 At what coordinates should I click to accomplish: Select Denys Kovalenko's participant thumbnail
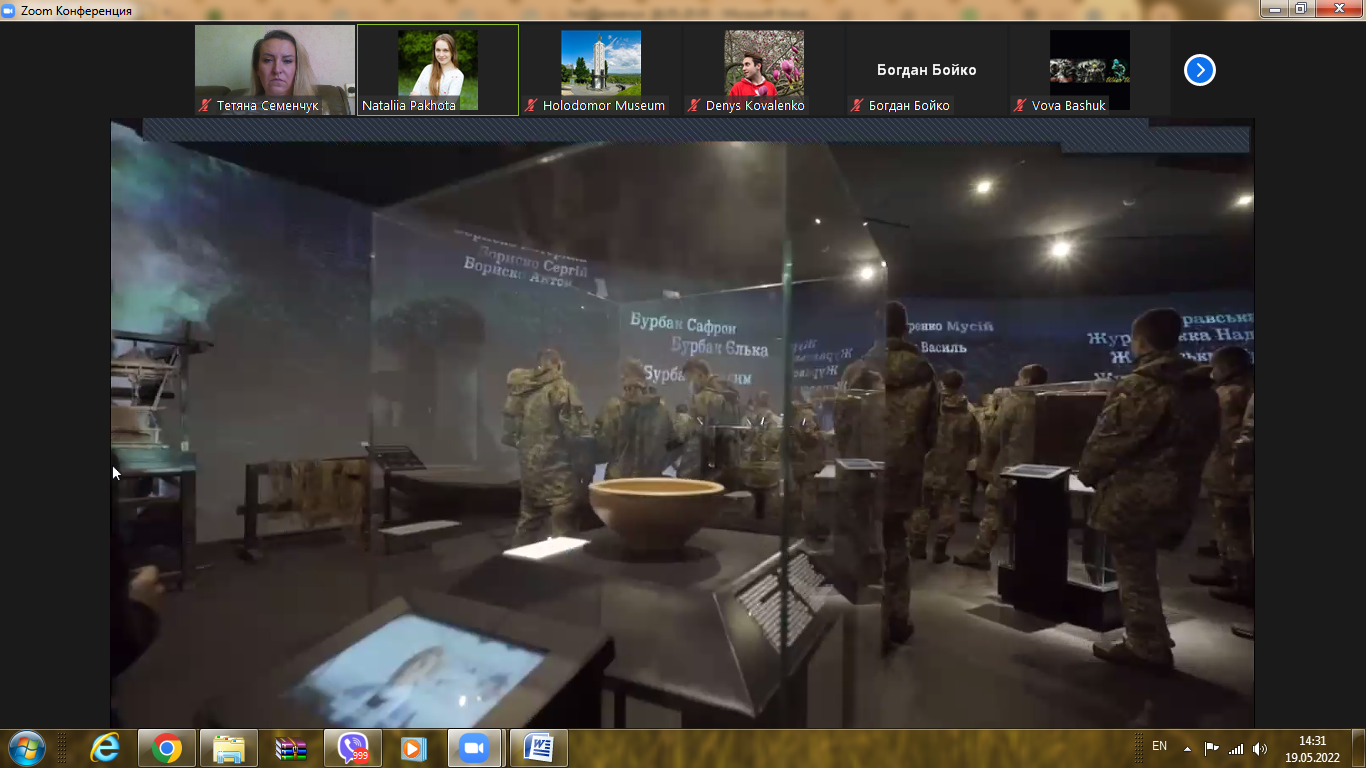point(764,70)
